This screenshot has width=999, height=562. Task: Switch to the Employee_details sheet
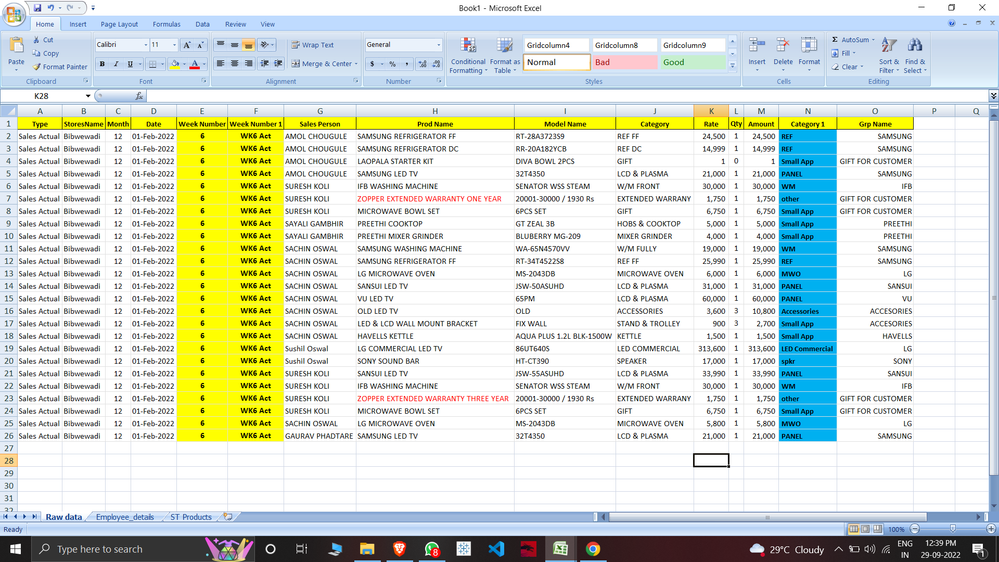click(x=125, y=517)
